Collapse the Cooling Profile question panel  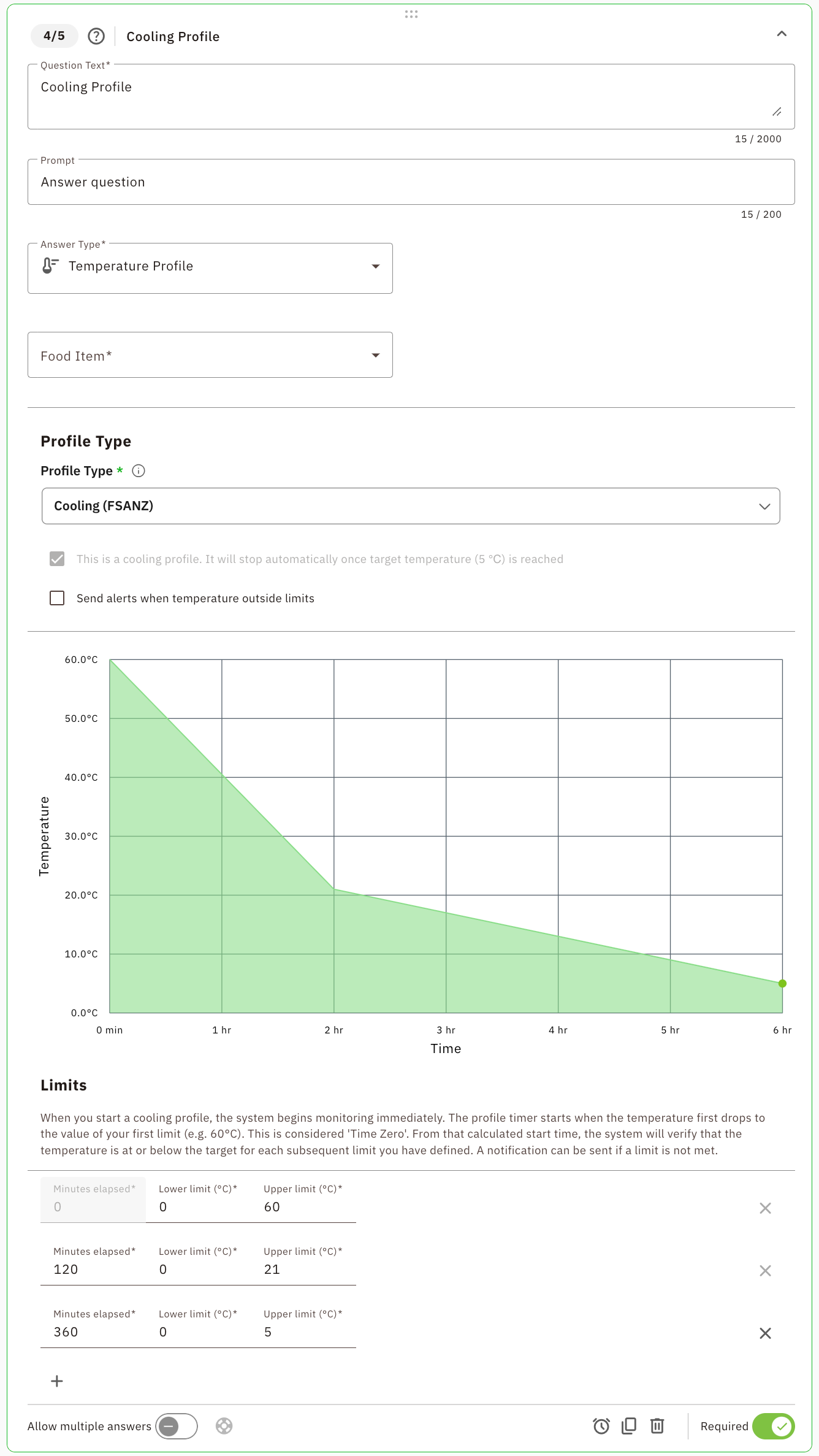pos(782,34)
